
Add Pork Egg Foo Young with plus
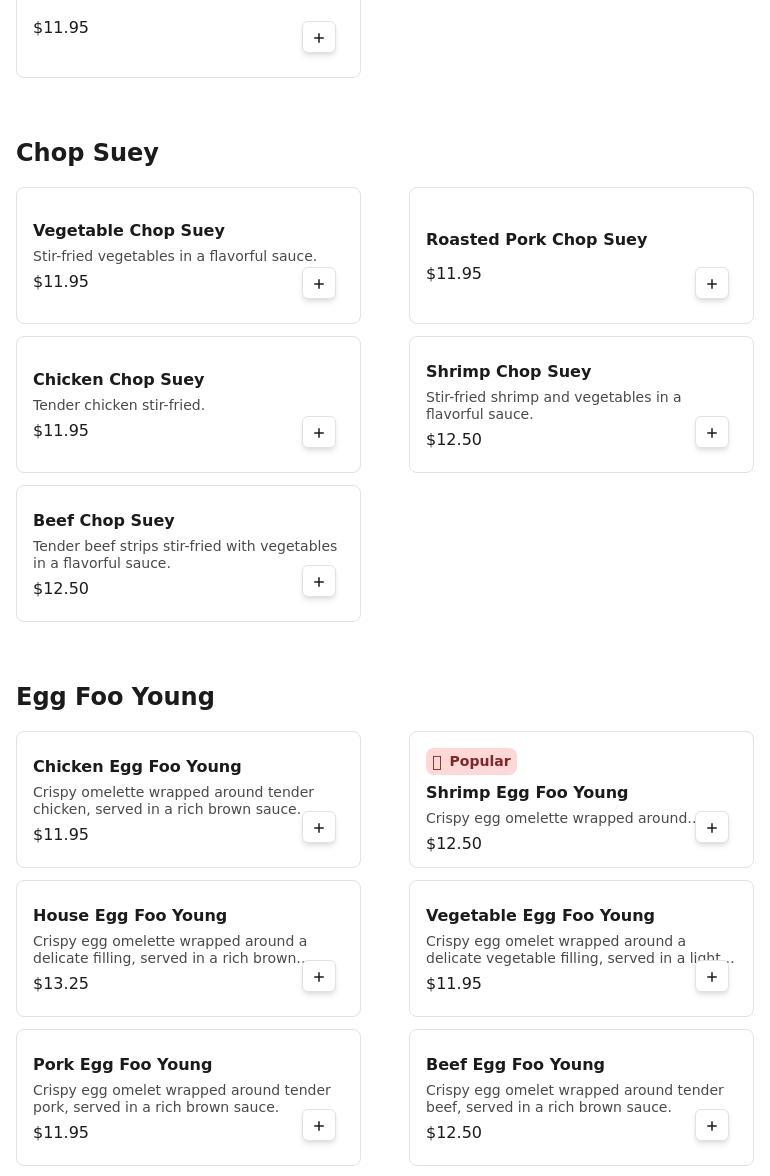(x=319, y=1126)
